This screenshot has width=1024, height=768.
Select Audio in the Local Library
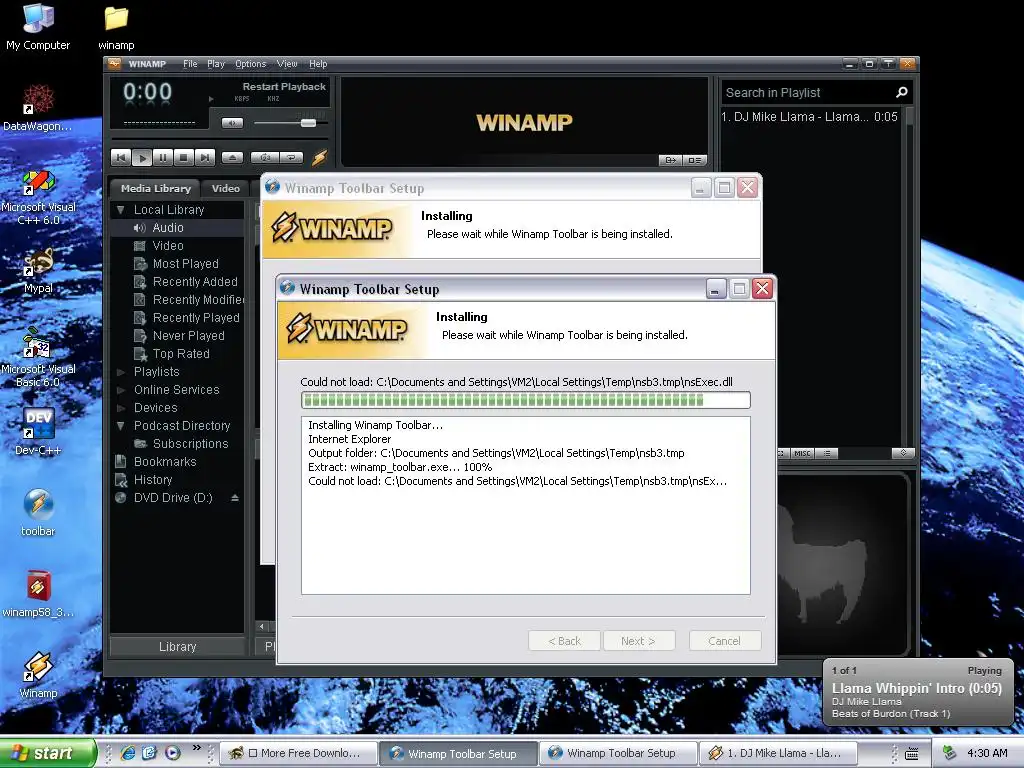coord(168,228)
